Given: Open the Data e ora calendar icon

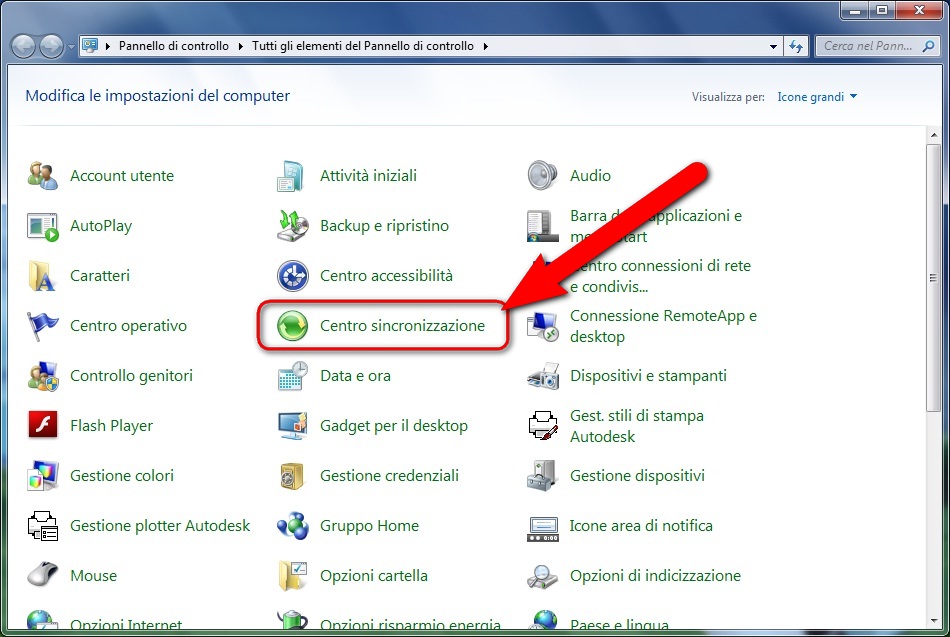Looking at the screenshot, I should tap(292, 376).
